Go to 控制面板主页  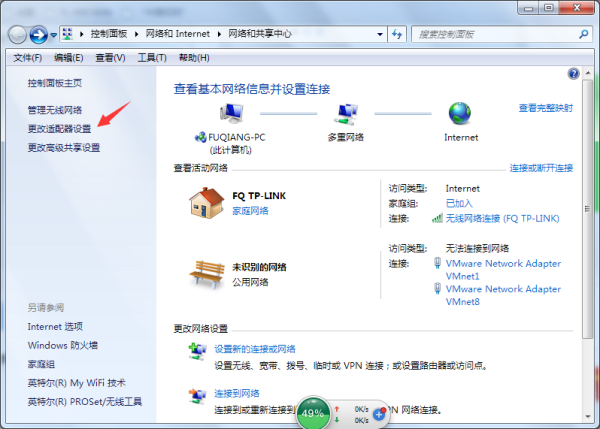55,83
